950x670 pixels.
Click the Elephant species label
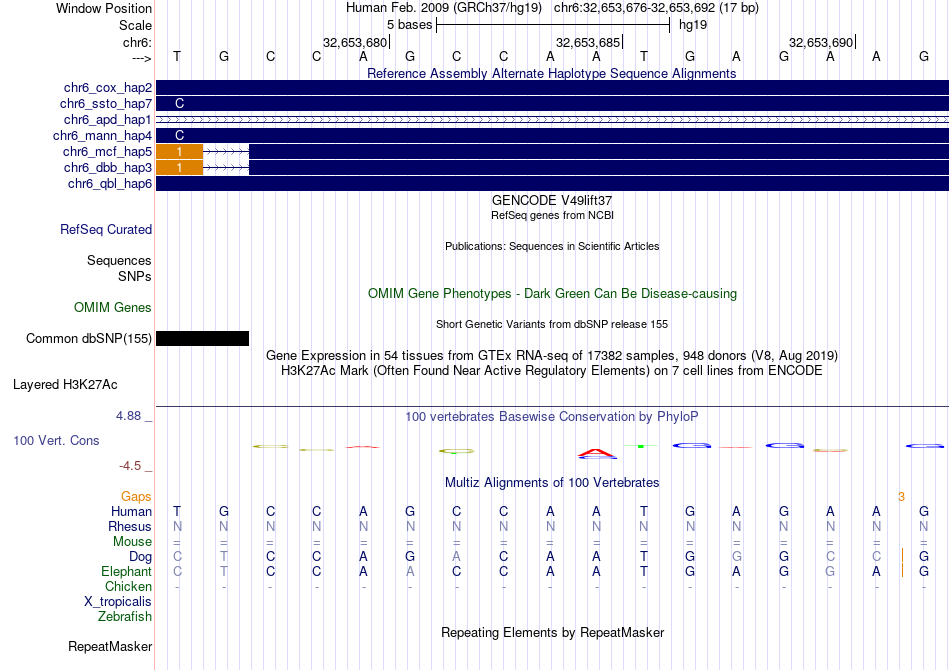tap(127, 571)
